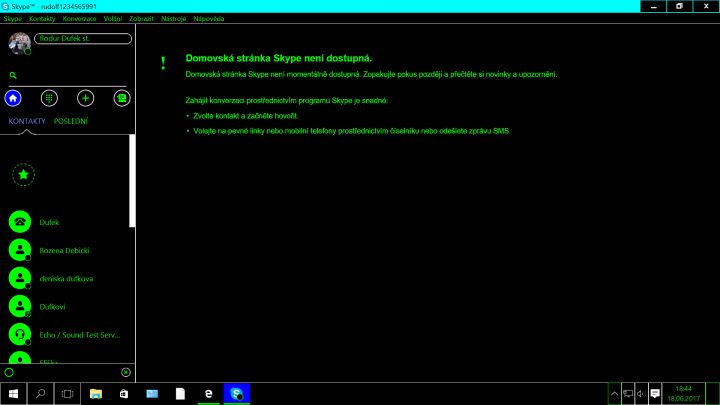Image resolution: width=720 pixels, height=405 pixels.
Task: Open the Action Center notification icon
Action: click(655, 394)
